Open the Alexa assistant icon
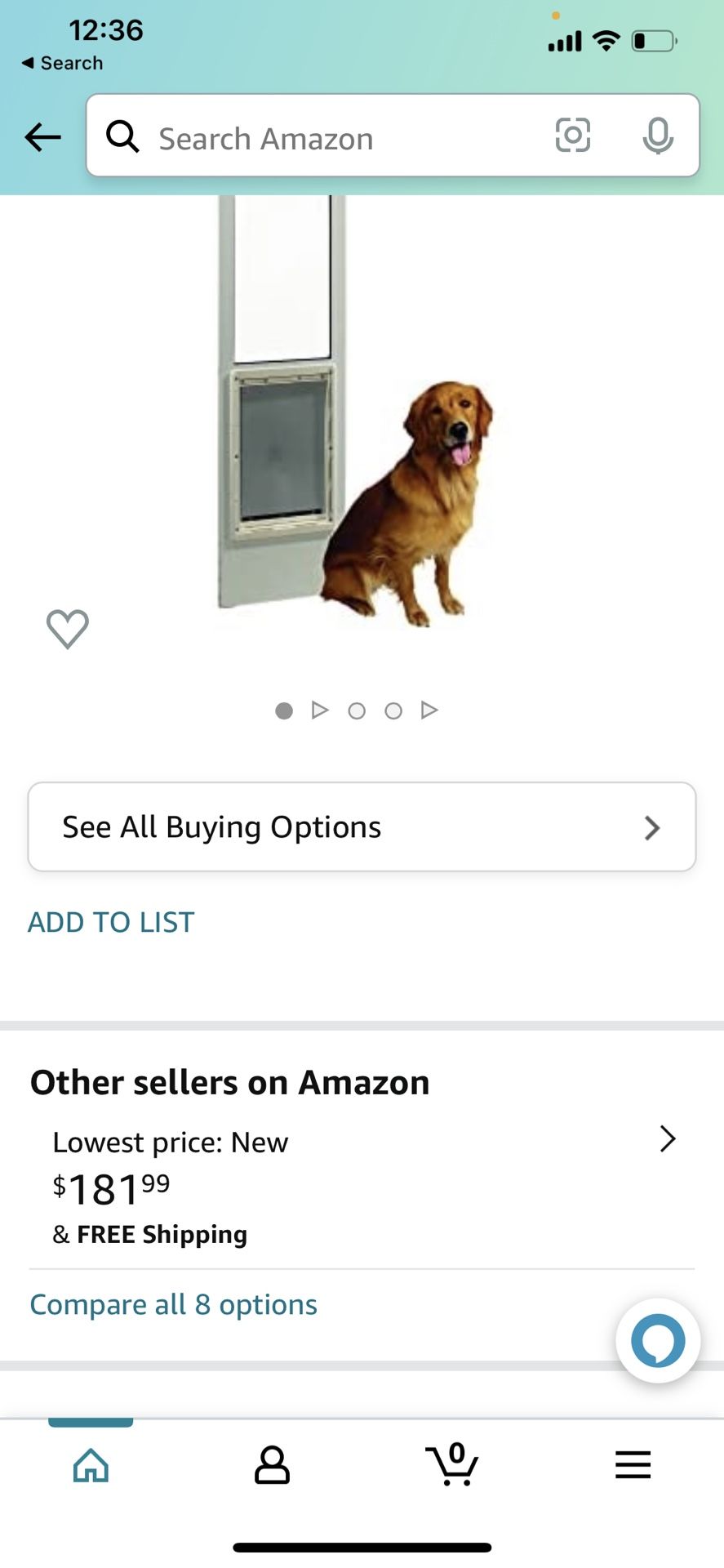The width and height of the screenshot is (724, 1568). click(x=657, y=1340)
